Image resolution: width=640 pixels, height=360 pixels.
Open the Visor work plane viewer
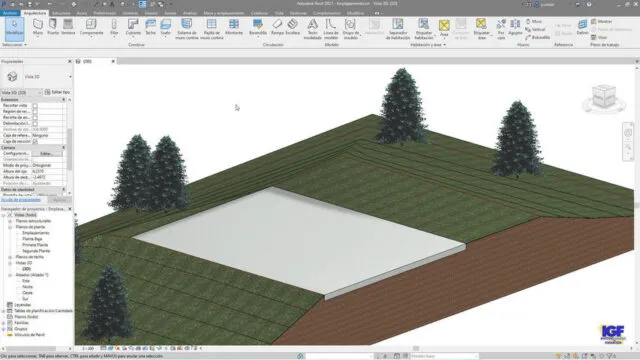(599, 37)
